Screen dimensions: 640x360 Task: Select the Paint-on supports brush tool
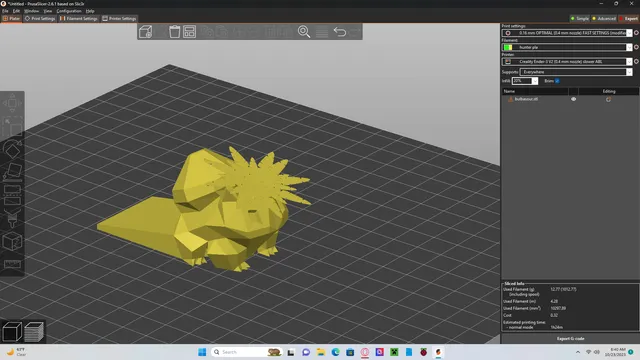point(12,218)
